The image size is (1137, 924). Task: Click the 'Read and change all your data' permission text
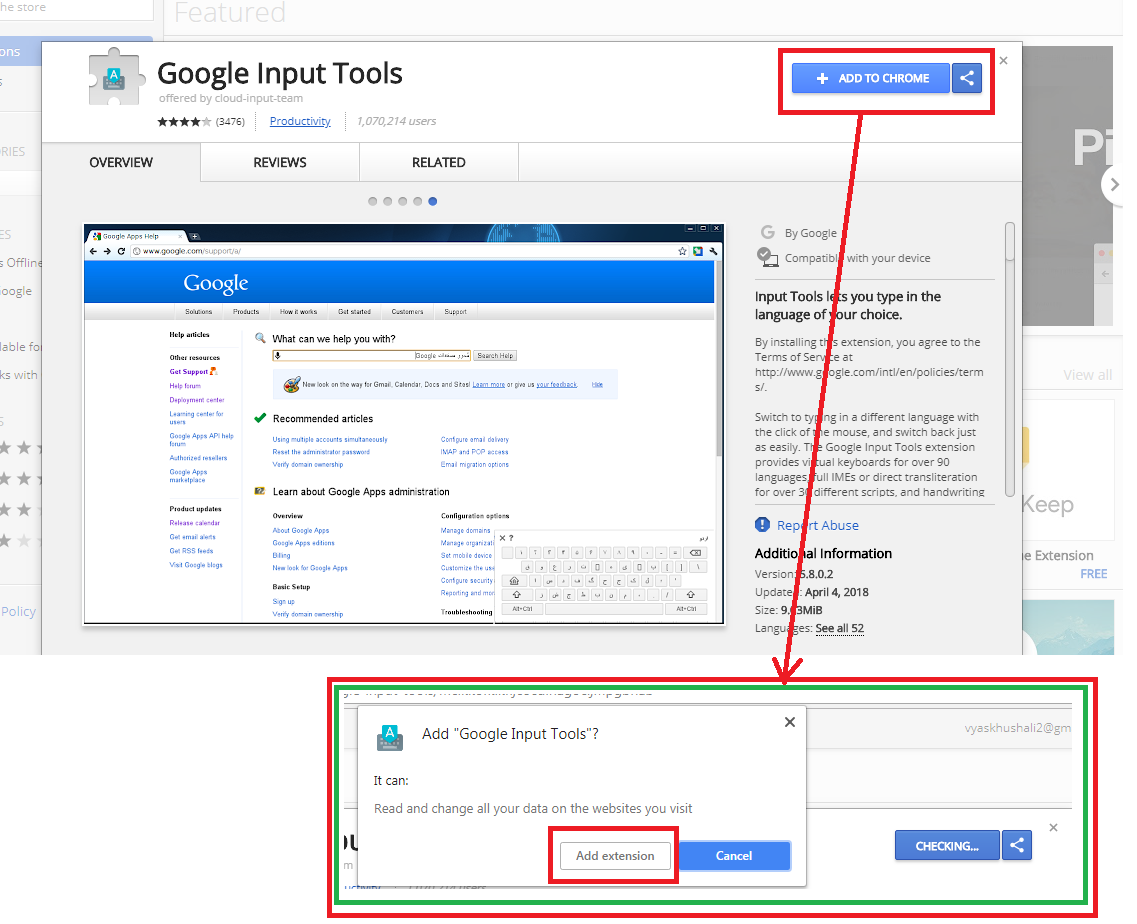[533, 809]
